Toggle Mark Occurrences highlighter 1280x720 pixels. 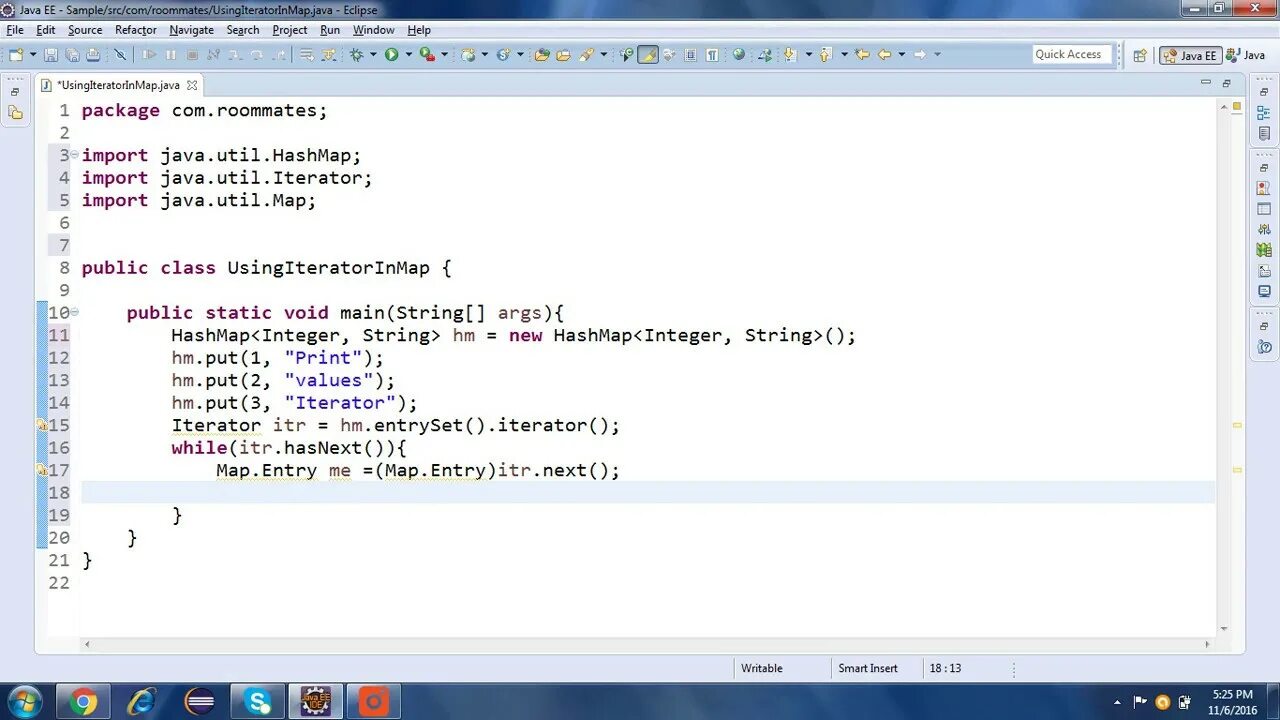coord(648,55)
